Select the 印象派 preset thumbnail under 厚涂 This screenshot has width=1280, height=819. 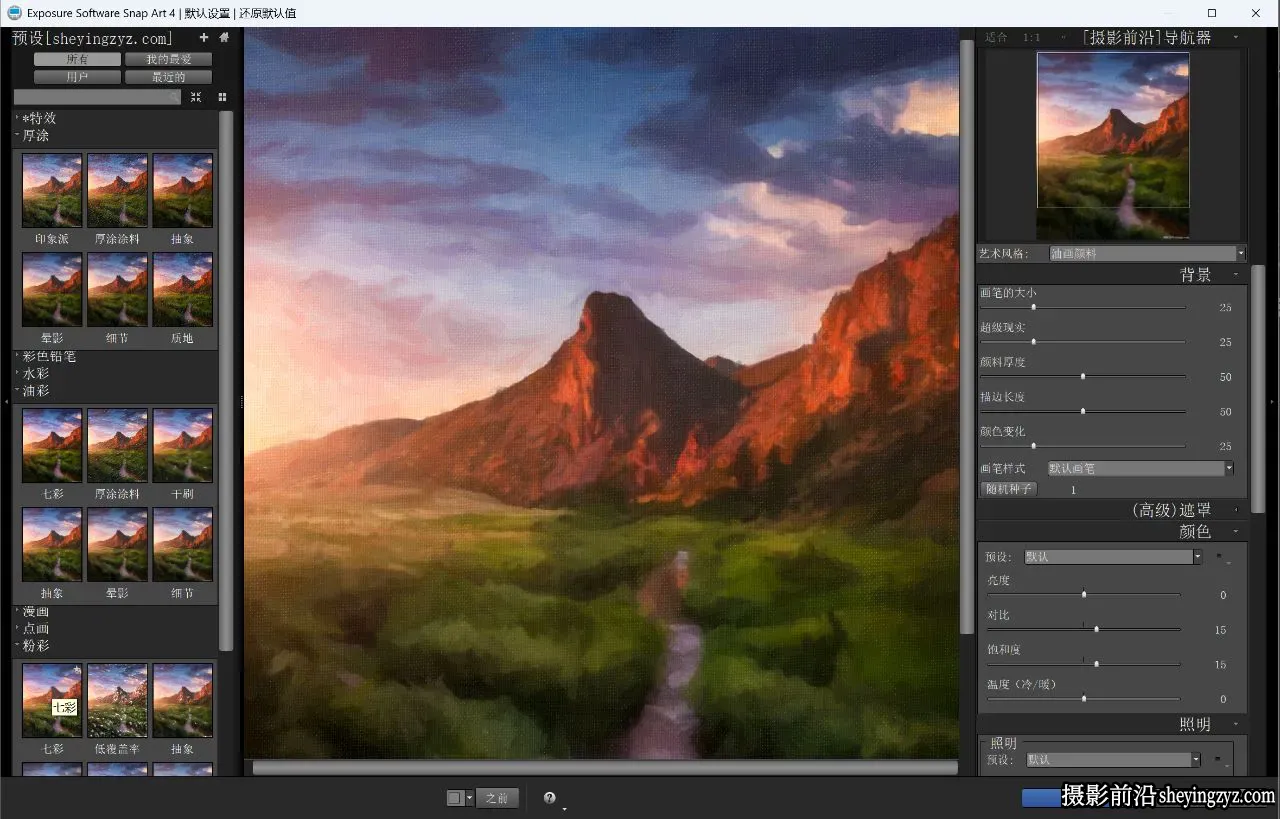click(x=52, y=191)
